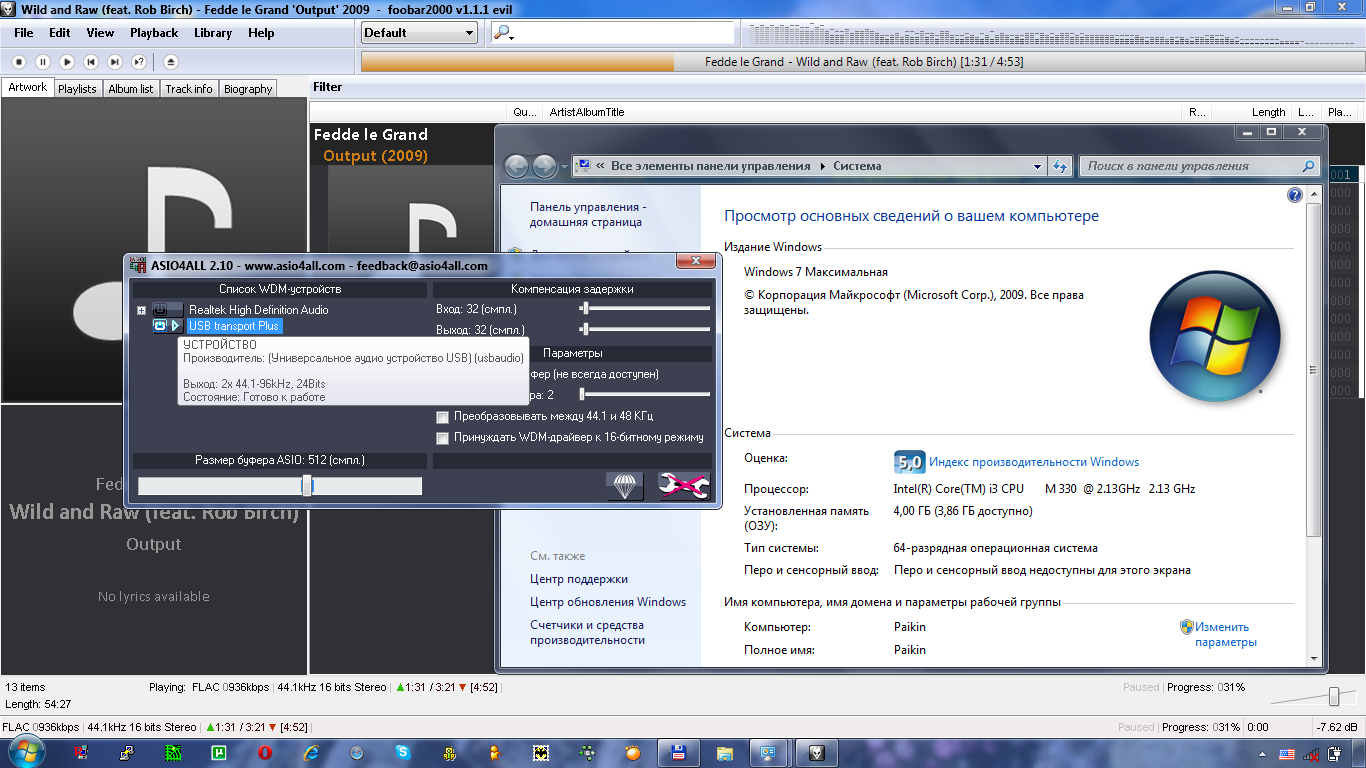Click the refresh button in Control Panel address bar

click(1060, 166)
